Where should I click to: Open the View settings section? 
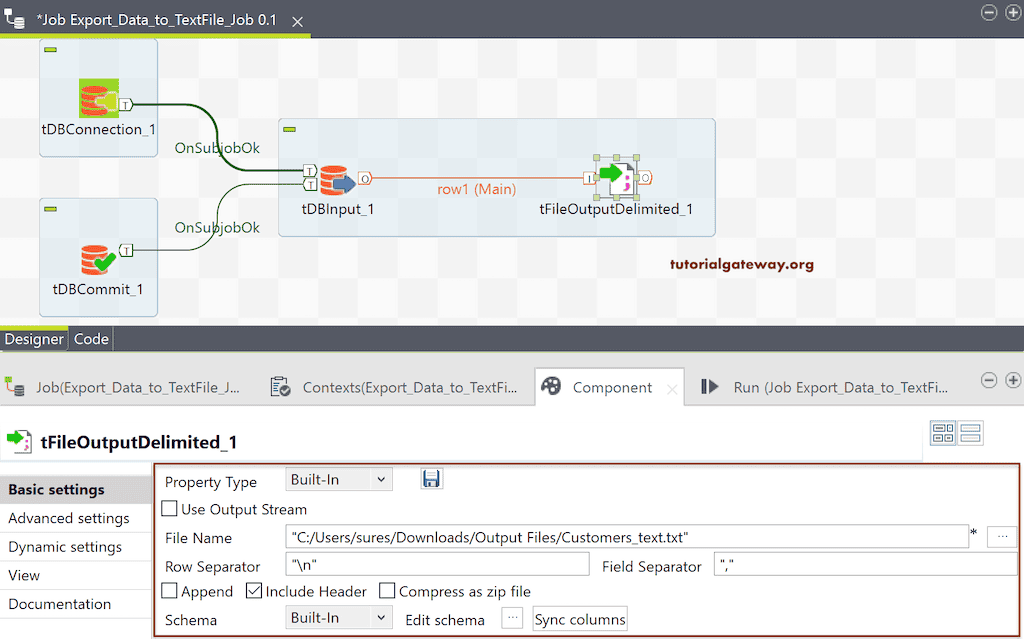click(x=76, y=576)
